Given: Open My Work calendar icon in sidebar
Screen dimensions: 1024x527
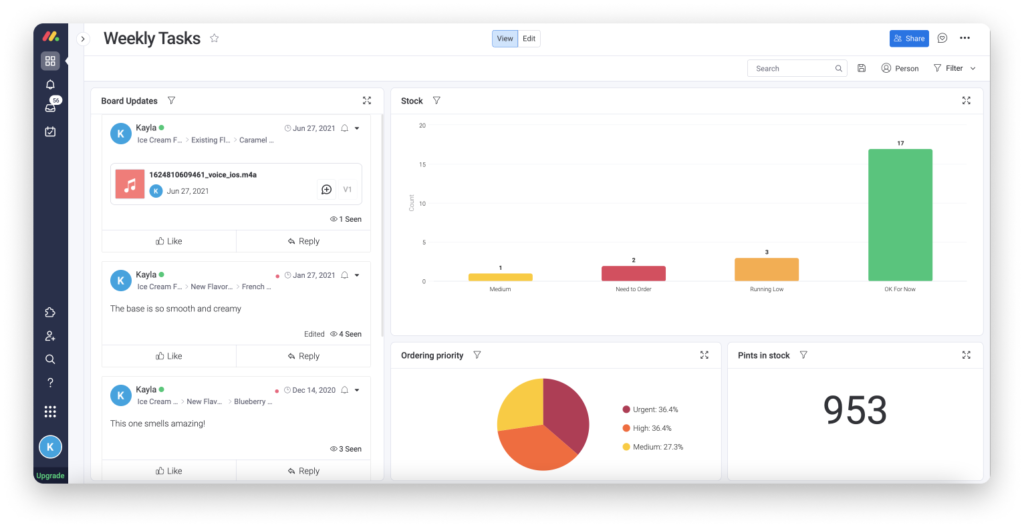Looking at the screenshot, I should 50,131.
